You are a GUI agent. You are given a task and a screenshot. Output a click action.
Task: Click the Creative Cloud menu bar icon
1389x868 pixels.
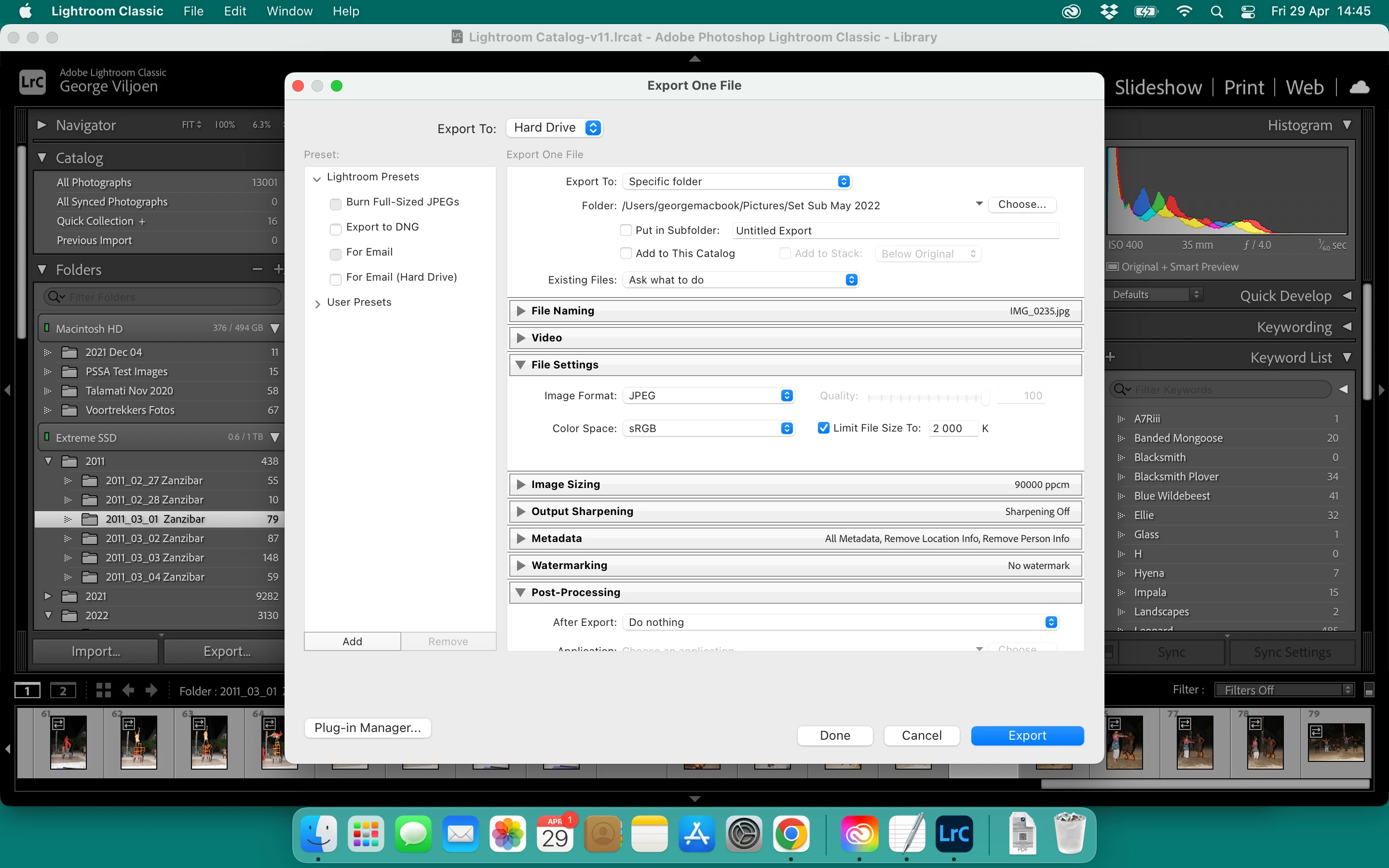(x=1071, y=12)
